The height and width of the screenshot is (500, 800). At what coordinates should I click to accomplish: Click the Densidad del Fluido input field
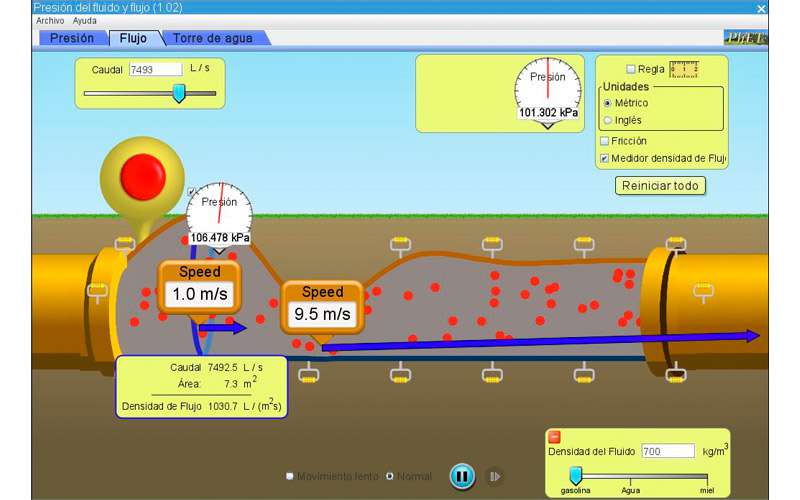pyautogui.click(x=667, y=451)
